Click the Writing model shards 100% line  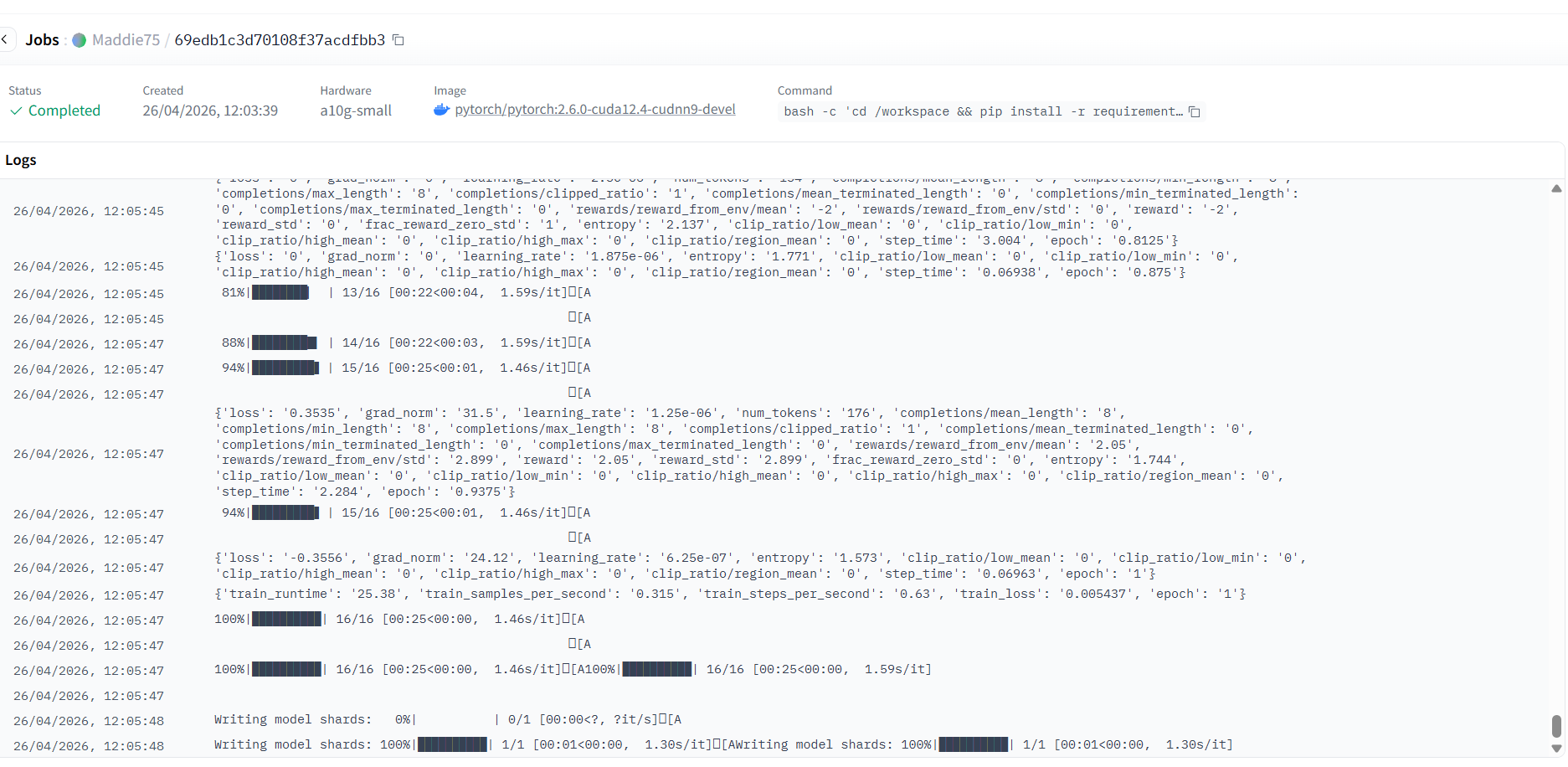pyautogui.click(x=723, y=744)
